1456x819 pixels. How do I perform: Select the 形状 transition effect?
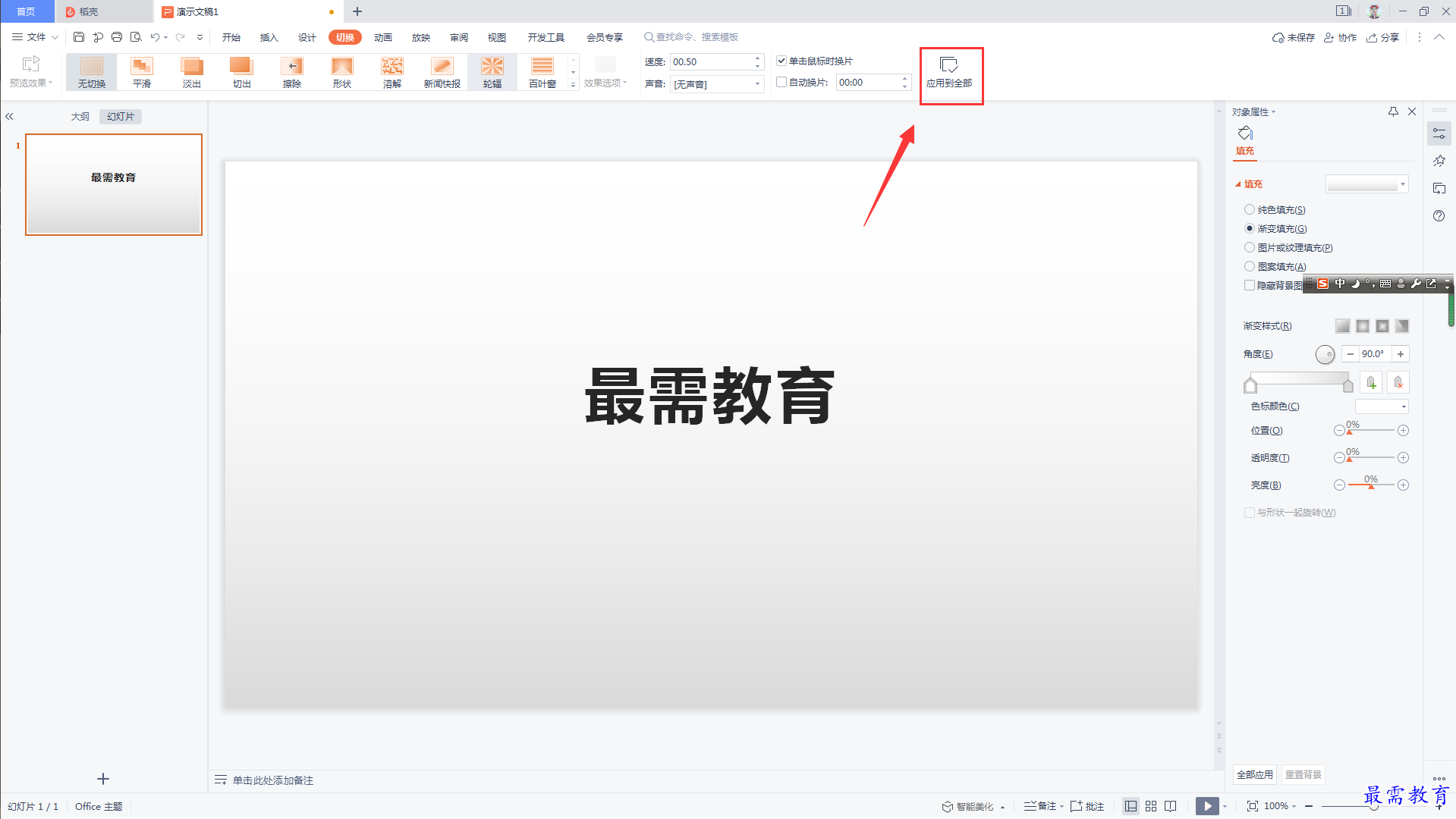[x=342, y=73]
